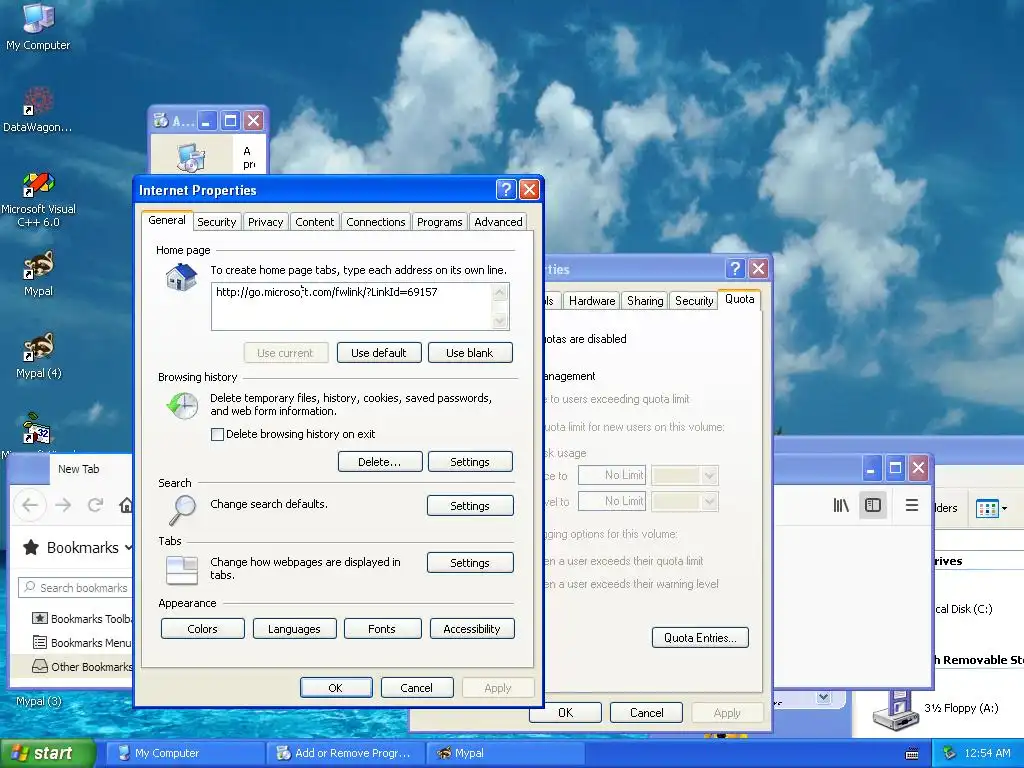
Task: Click the Mypal browser forward arrow
Action: click(63, 505)
